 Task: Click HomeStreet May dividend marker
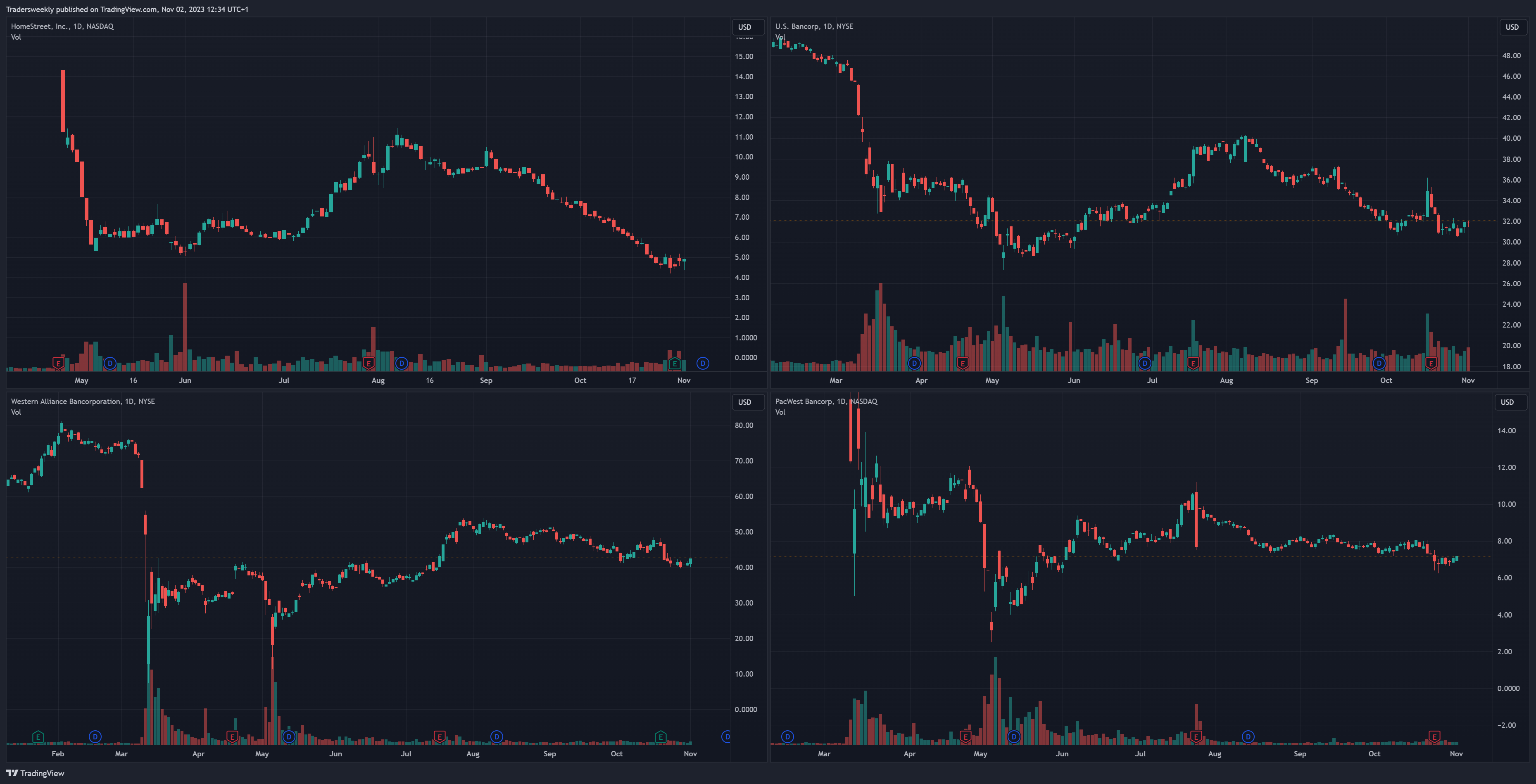point(110,363)
